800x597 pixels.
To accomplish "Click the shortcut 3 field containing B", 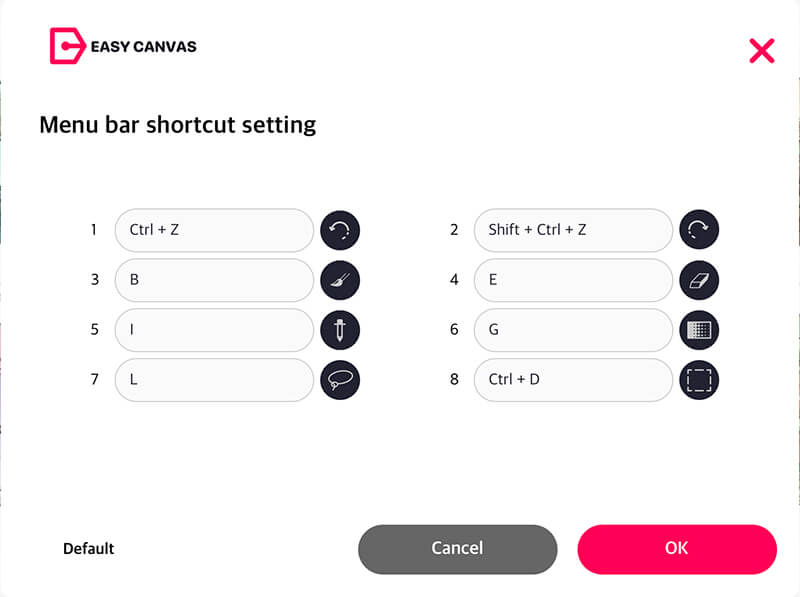I will coord(214,280).
